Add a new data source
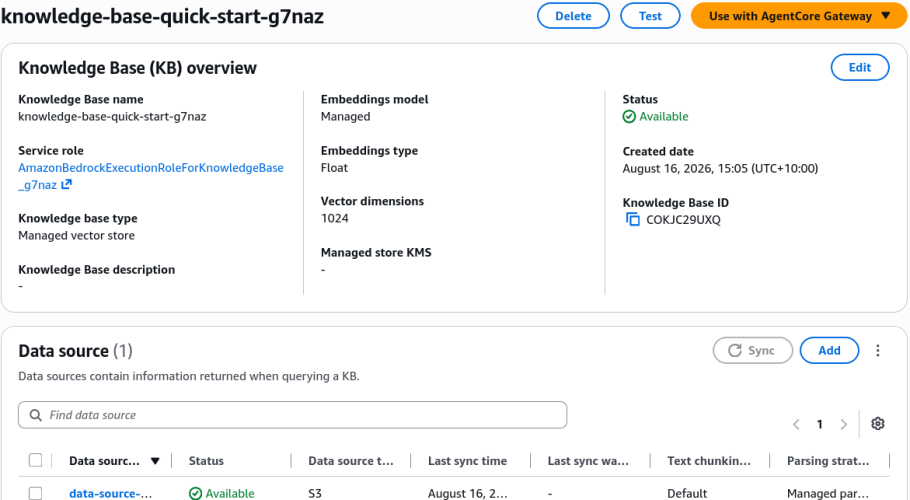This screenshot has width=910, height=500. tap(829, 350)
